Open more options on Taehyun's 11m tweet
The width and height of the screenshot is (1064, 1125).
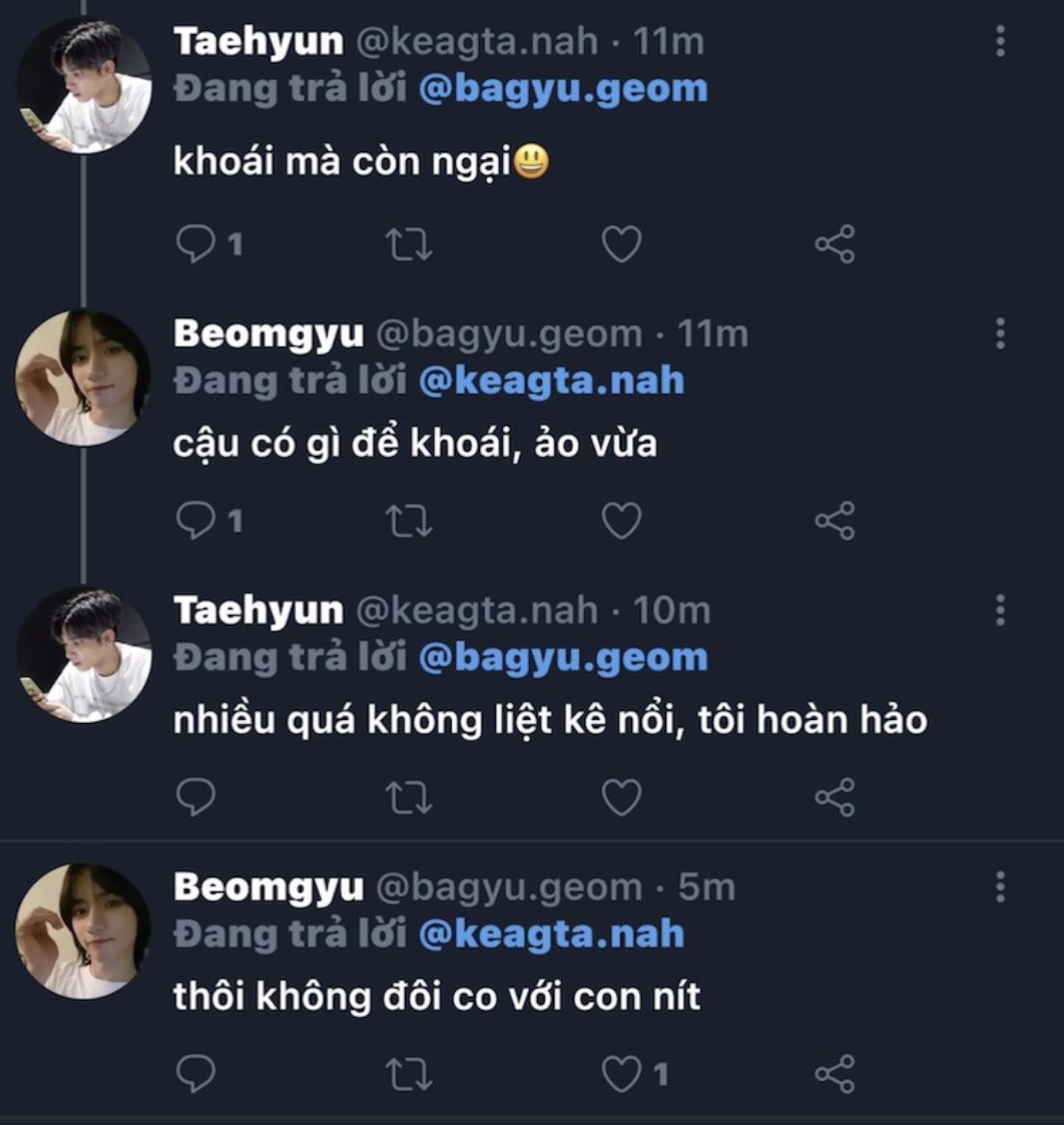point(1000,41)
